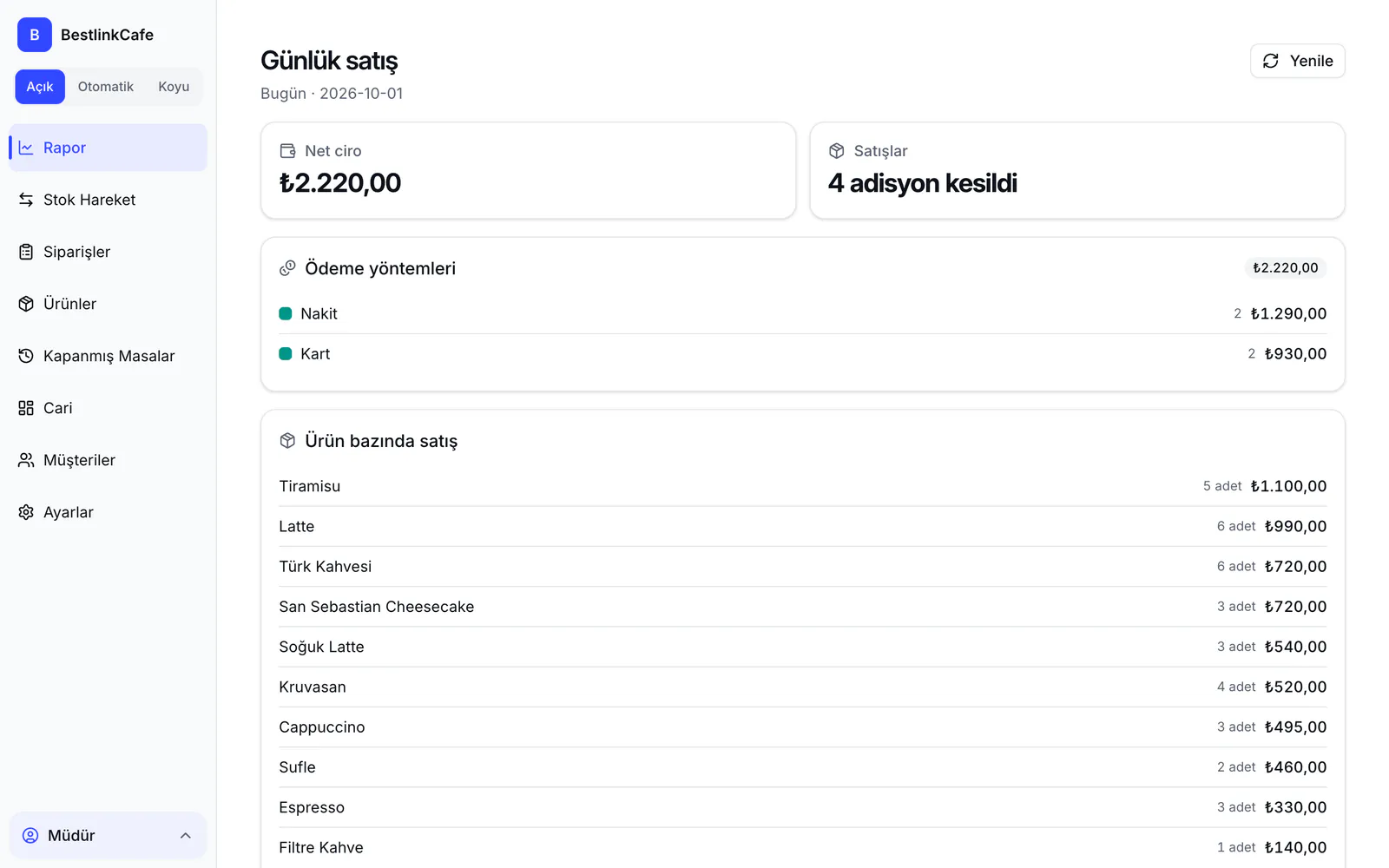Click the Satışlar package icon
This screenshot has height=868, width=1389.
tap(837, 151)
